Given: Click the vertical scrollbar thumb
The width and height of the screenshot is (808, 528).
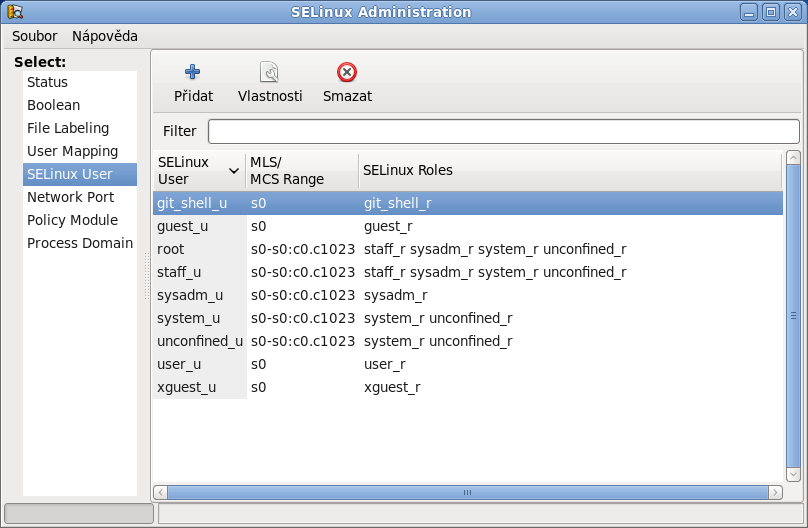Looking at the screenshot, I should coord(793,316).
